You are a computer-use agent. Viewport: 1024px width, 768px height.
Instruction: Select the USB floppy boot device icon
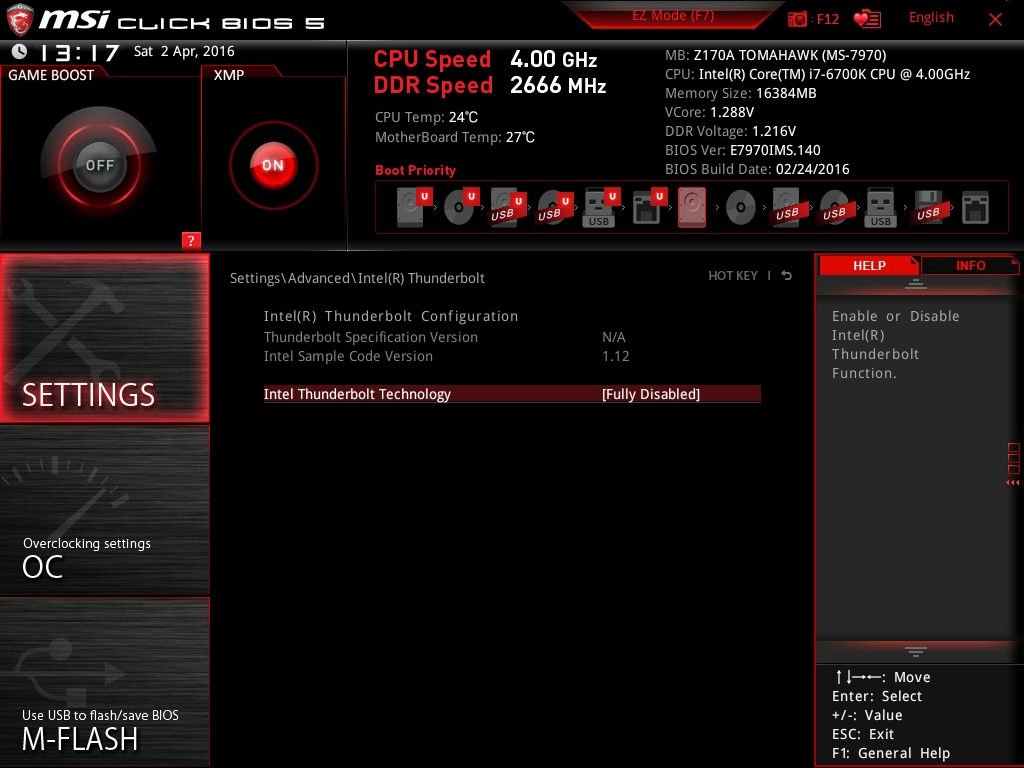[x=929, y=207]
